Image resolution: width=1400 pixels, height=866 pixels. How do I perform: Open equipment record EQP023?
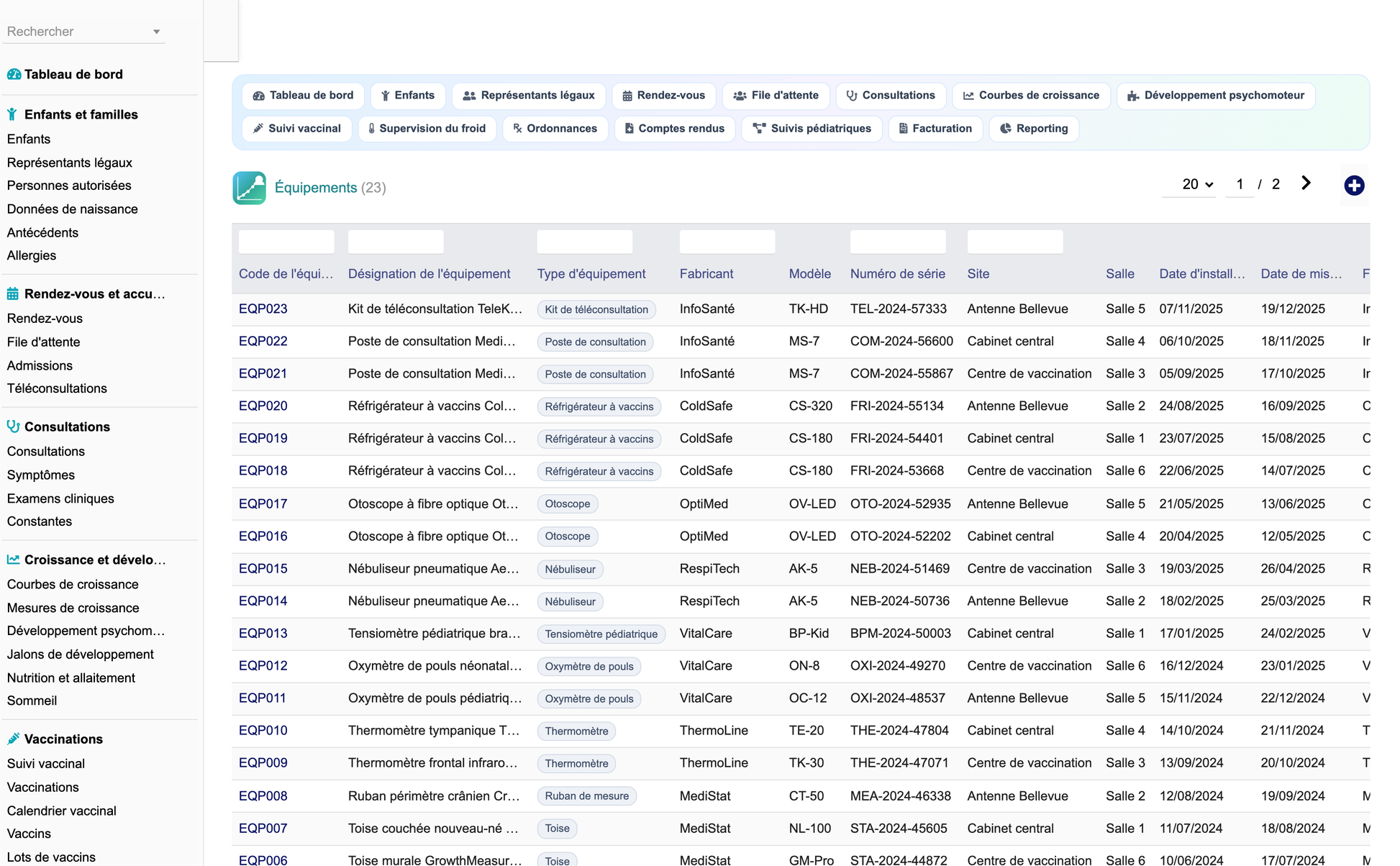(263, 309)
